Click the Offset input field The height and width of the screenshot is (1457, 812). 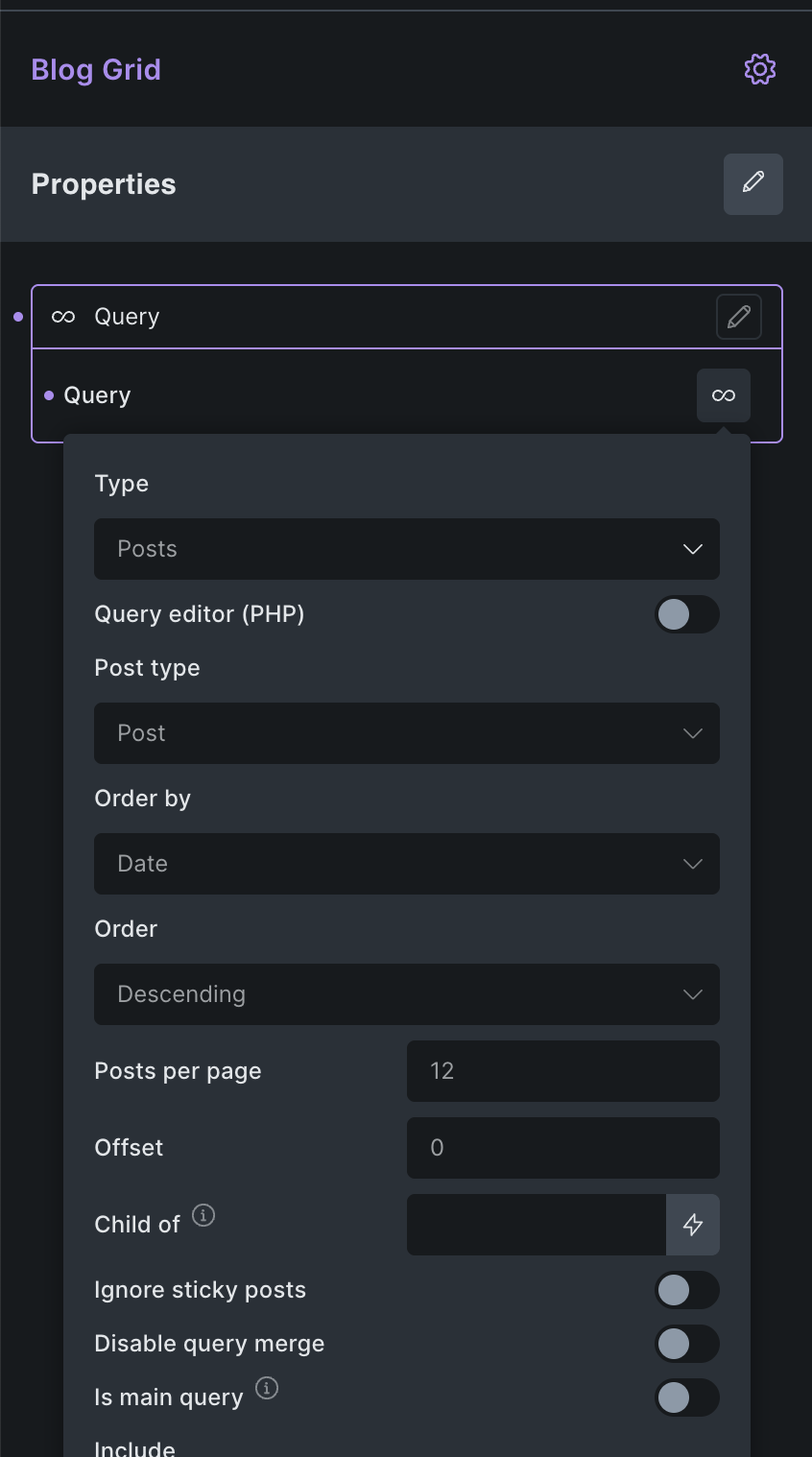(562, 1148)
